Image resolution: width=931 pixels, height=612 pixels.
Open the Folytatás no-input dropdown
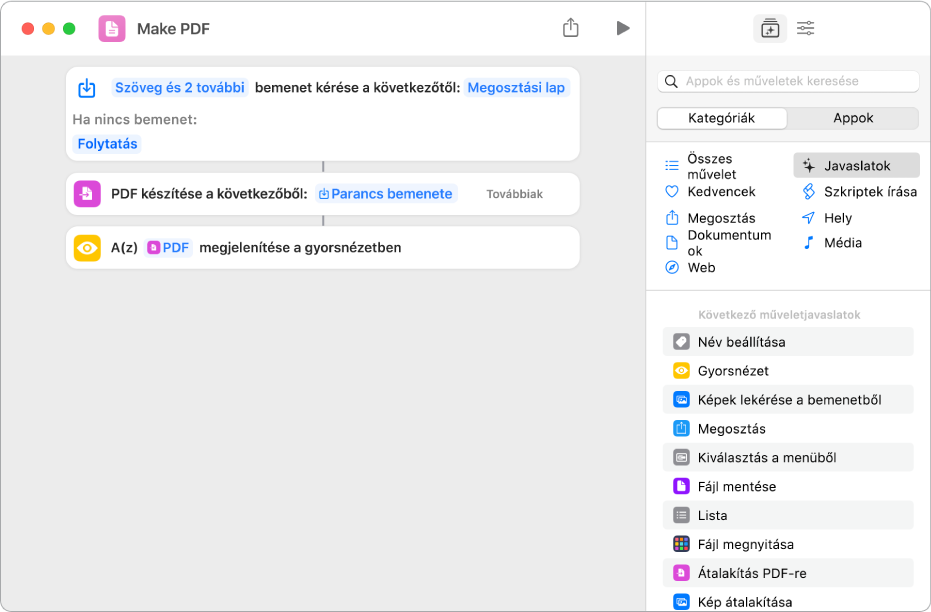pyautogui.click(x=107, y=144)
